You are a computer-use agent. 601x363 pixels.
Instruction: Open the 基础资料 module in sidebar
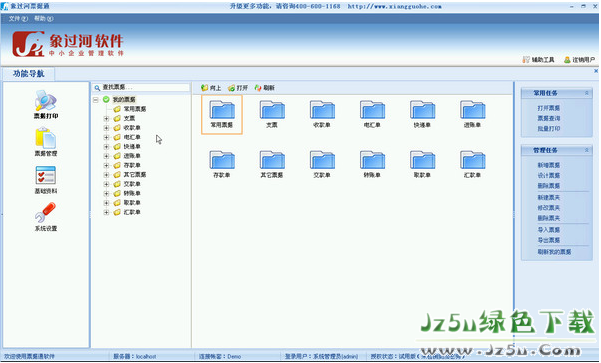tap(46, 180)
